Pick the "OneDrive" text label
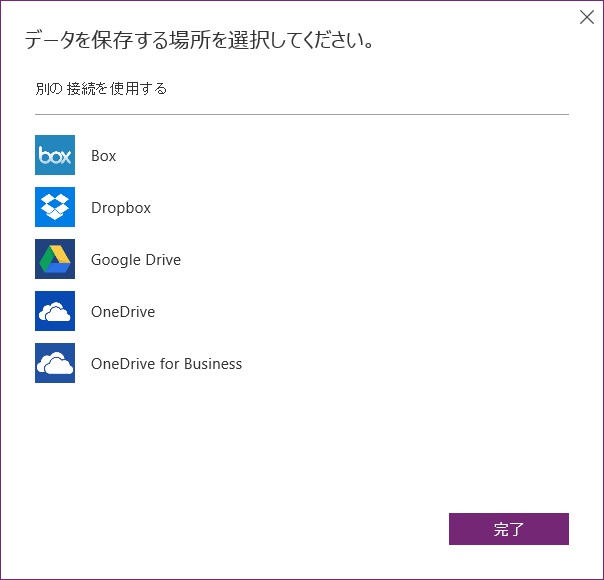Viewport: 604px width, 580px height. tap(123, 312)
